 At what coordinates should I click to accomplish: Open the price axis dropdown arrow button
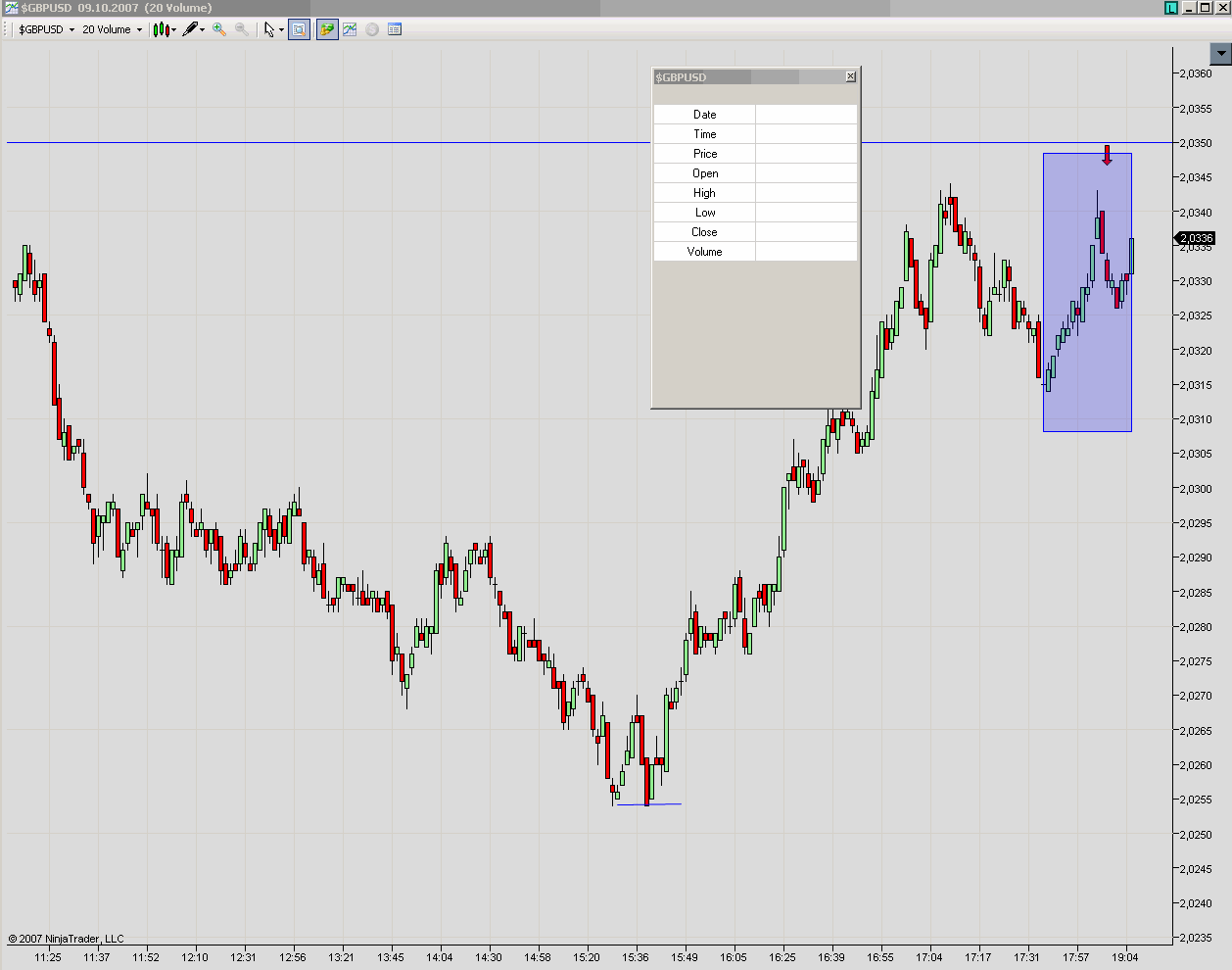(x=1221, y=54)
